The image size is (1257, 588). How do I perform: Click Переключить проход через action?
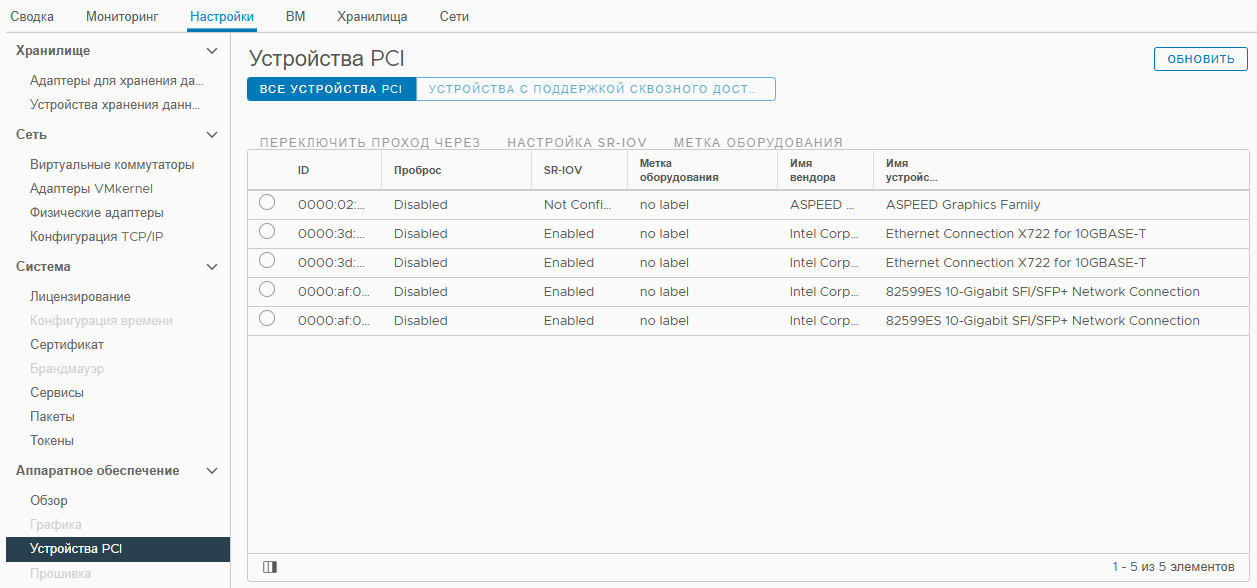click(370, 142)
